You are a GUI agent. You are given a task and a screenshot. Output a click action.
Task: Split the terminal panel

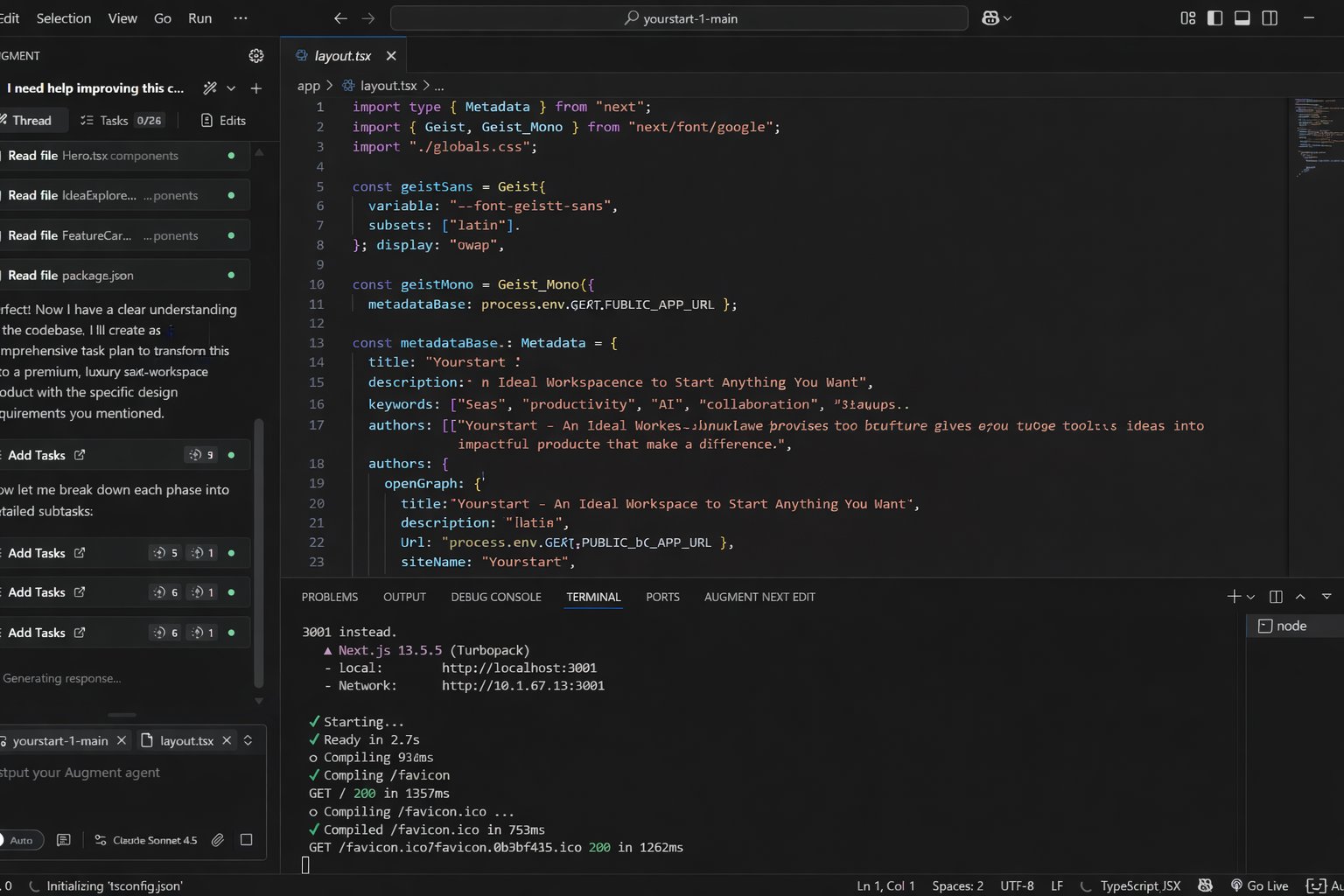1276,597
